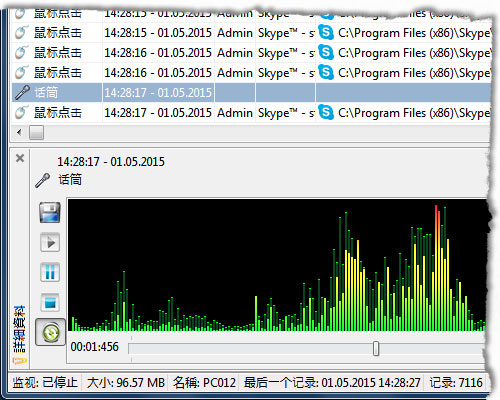Stop the audio playback

[50, 302]
